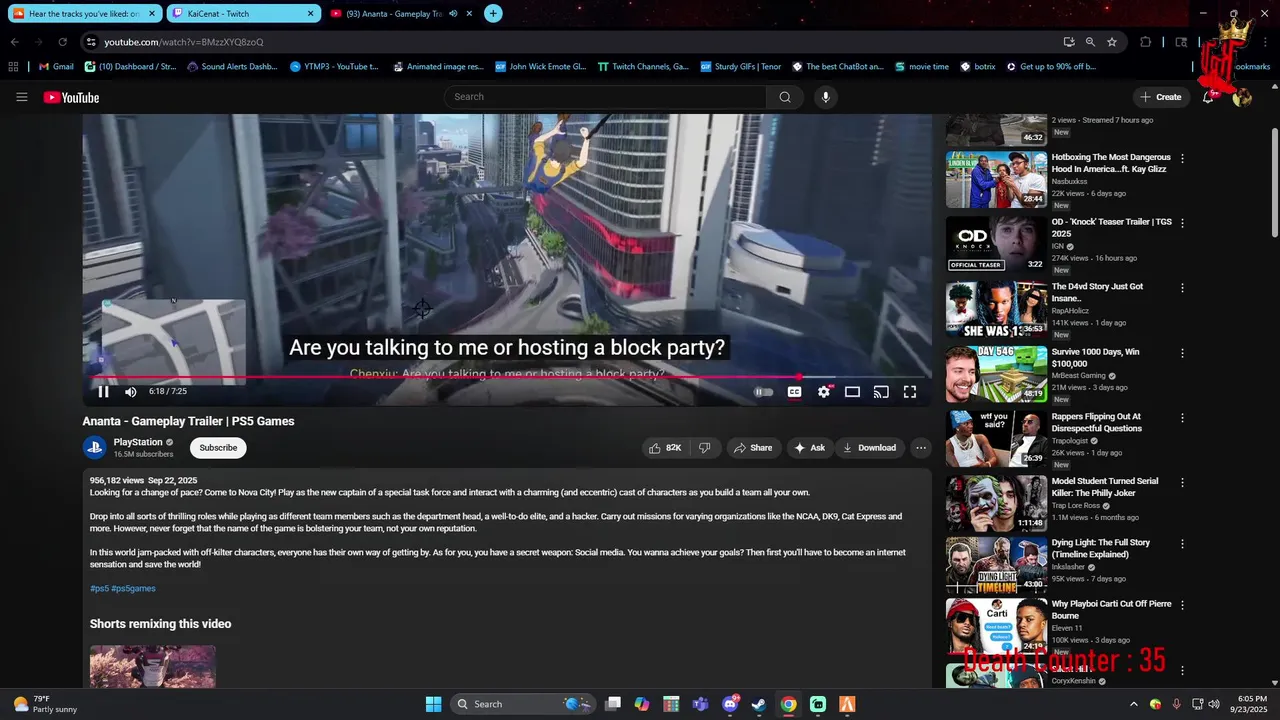The height and width of the screenshot is (720, 1280).
Task: Open the YouTube hamburger guide menu
Action: pyautogui.click(x=21, y=97)
